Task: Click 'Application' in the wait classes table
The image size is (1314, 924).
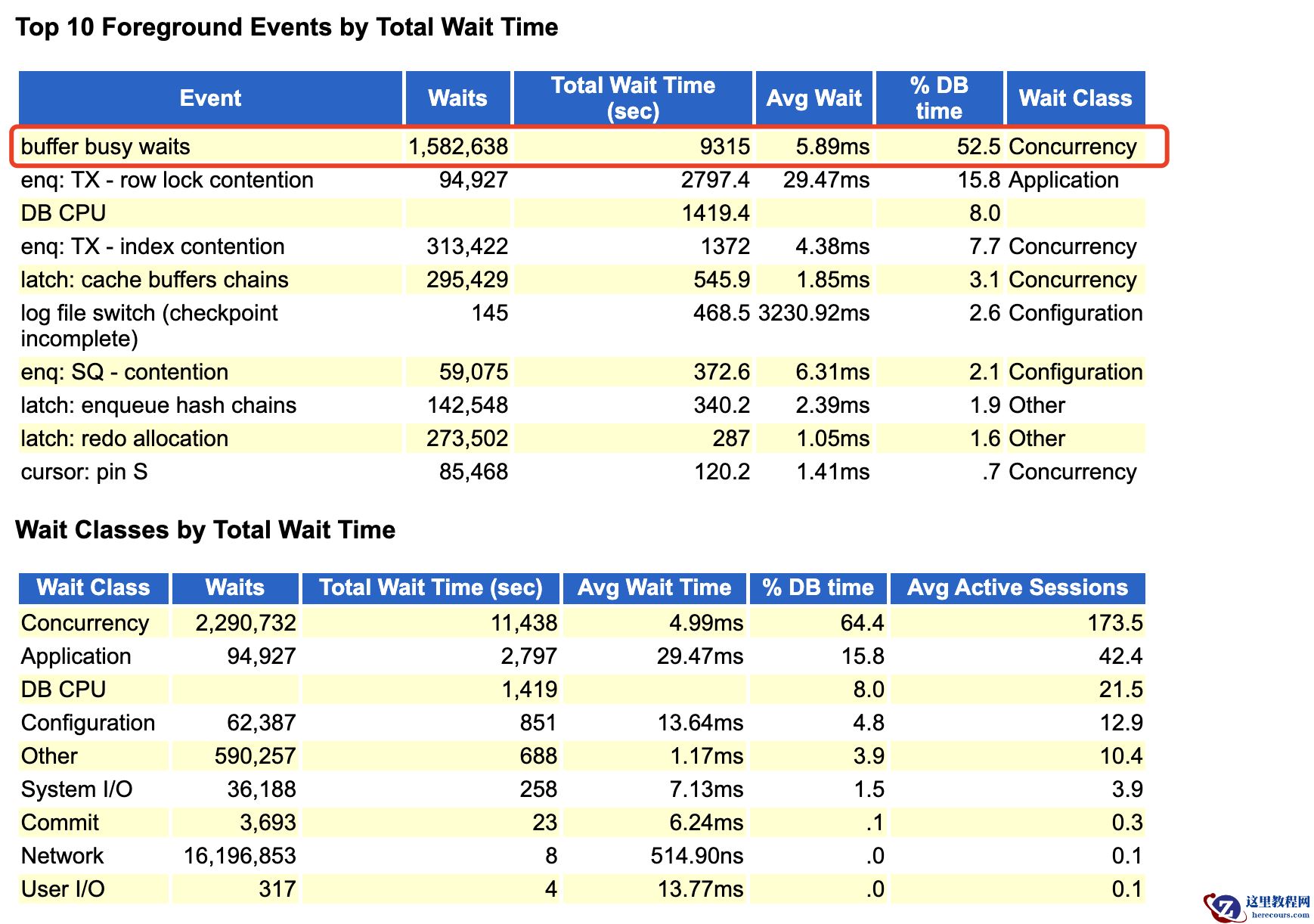Action: click(76, 656)
